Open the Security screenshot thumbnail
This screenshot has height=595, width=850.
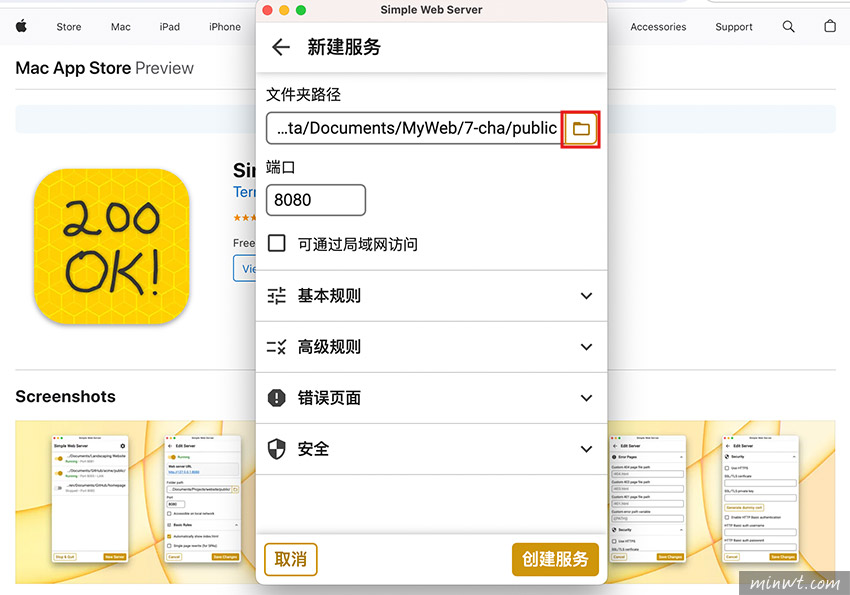pos(761,499)
